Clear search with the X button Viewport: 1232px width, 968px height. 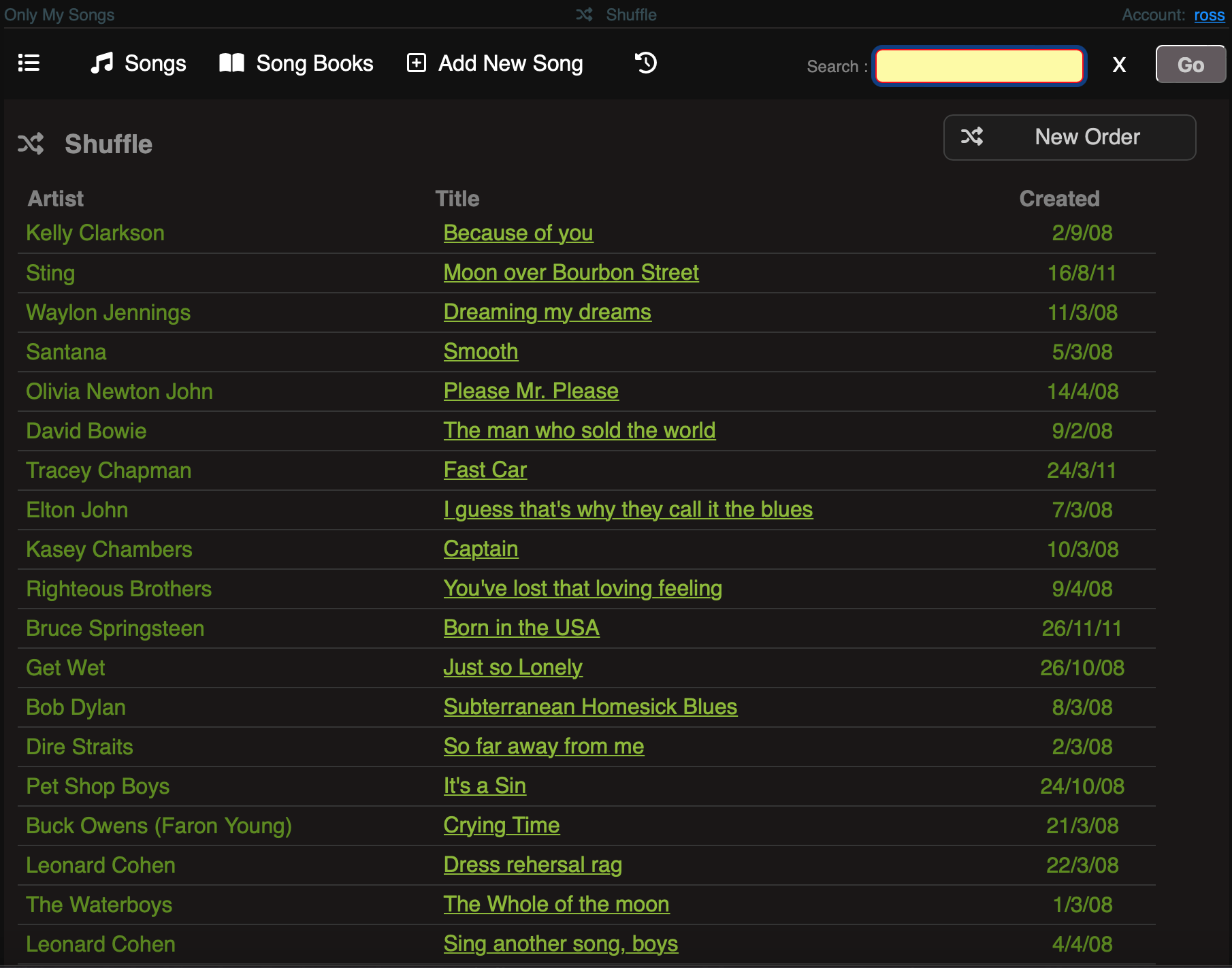point(1118,65)
